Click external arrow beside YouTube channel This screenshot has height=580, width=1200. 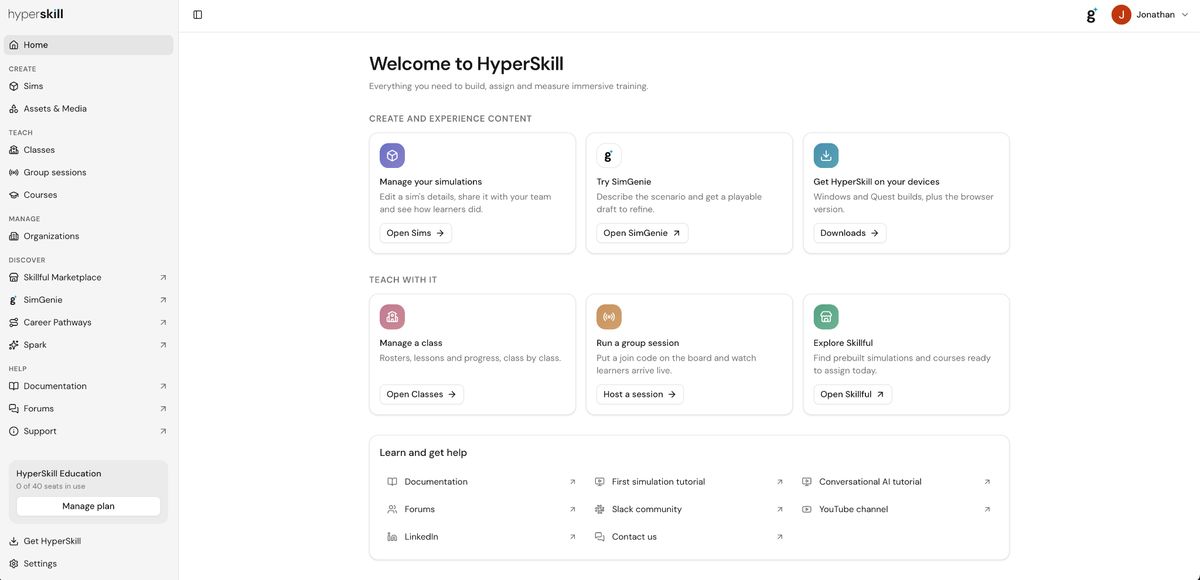point(987,509)
